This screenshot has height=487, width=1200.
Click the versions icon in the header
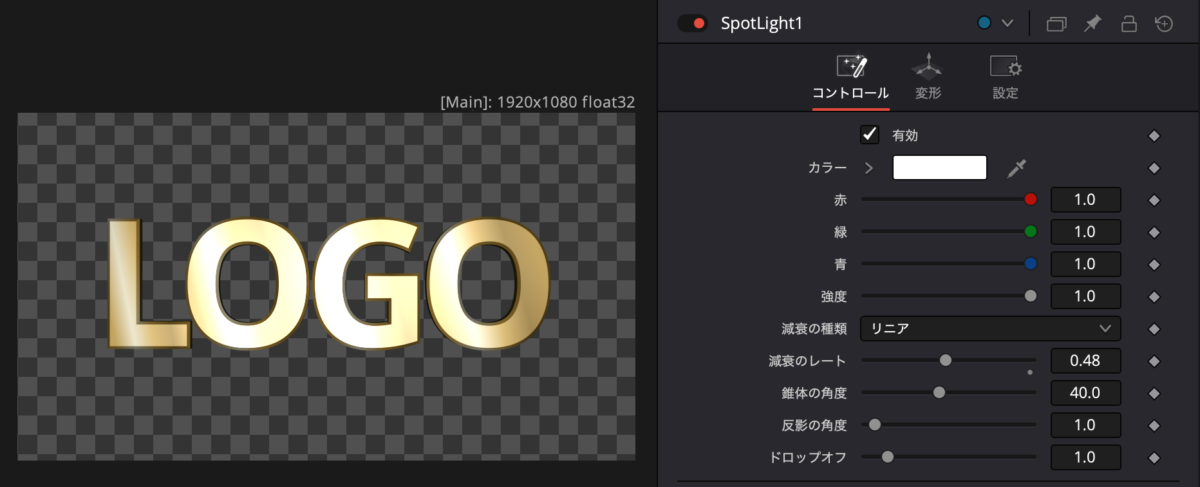tap(1057, 23)
